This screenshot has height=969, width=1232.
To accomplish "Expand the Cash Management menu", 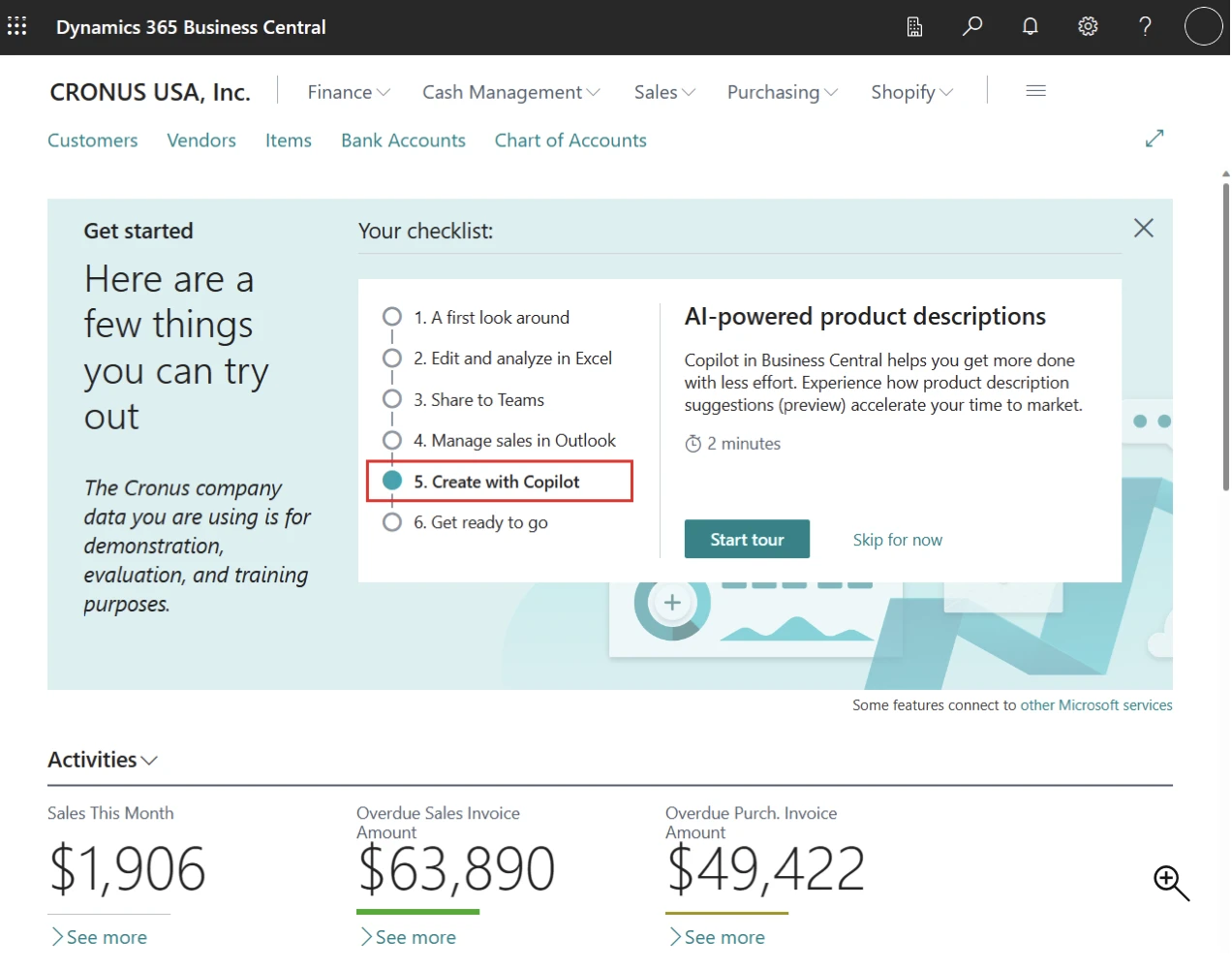I will click(x=511, y=92).
